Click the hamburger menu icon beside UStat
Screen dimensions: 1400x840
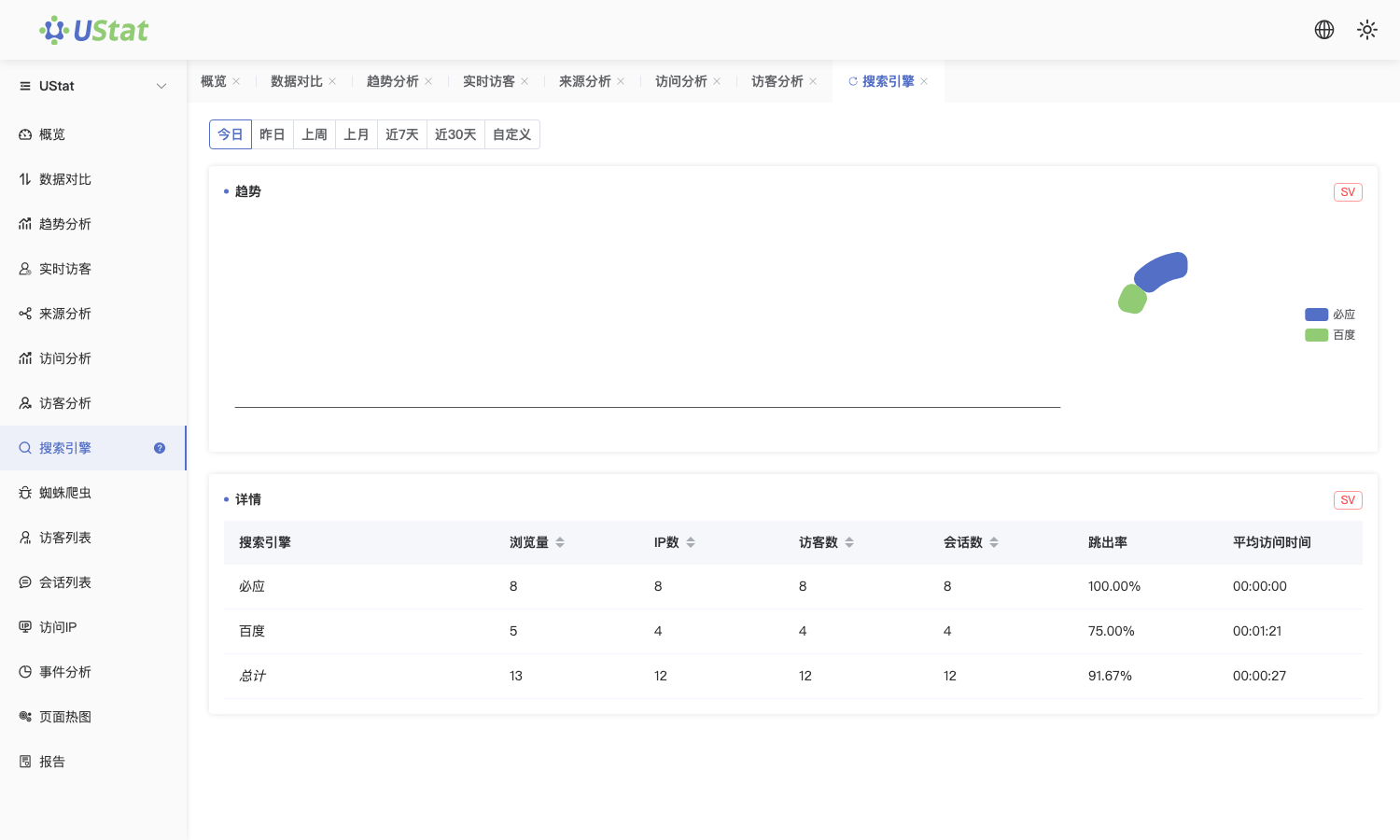25,86
